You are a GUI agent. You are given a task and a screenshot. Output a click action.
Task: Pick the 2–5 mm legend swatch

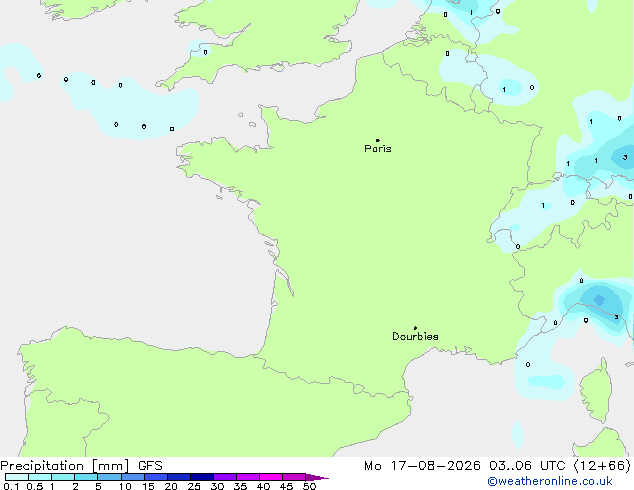(x=86, y=477)
